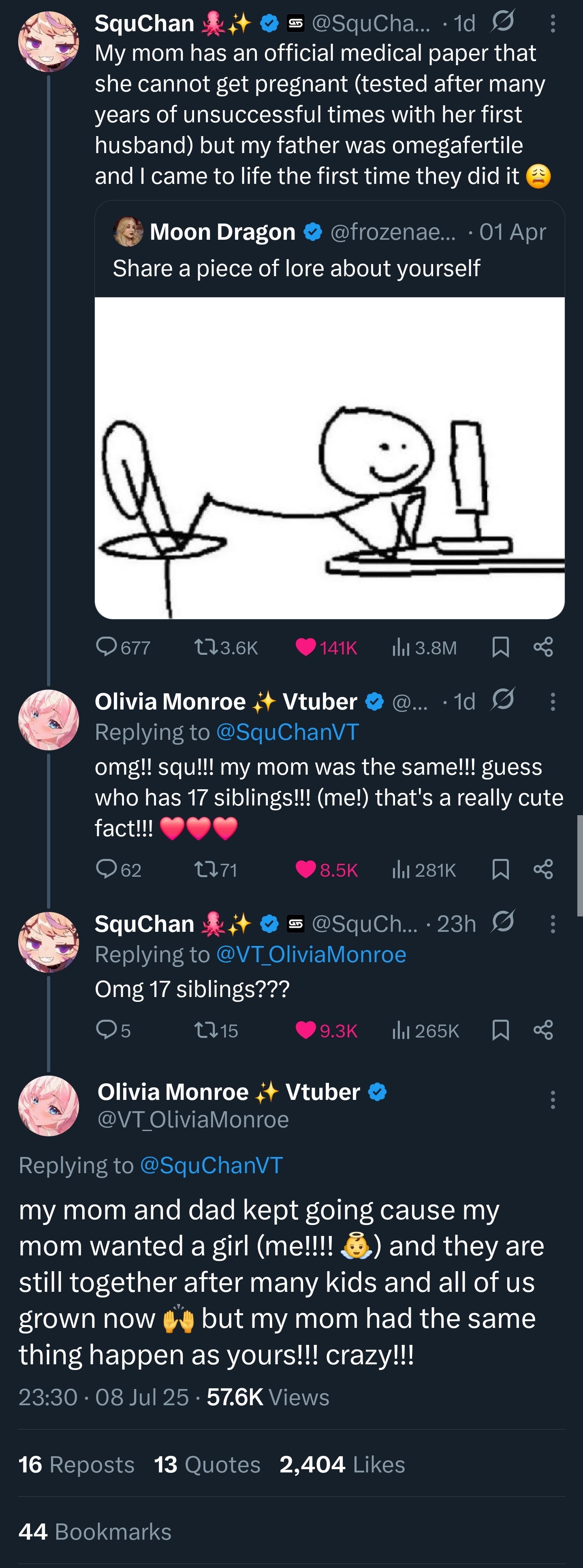Open the @VT_OliviaMonroe reply link

click(x=311, y=954)
